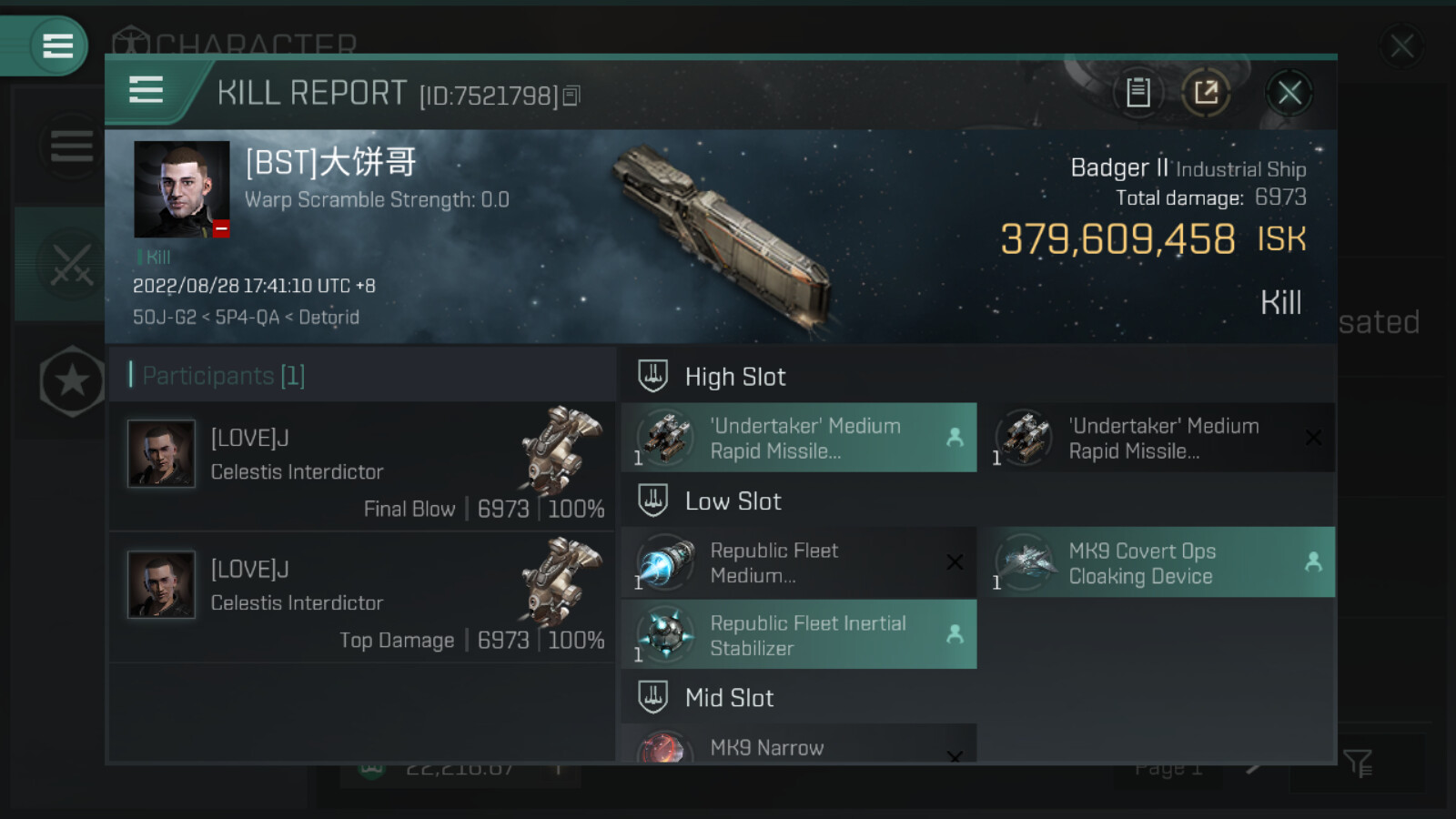Select the highlighted 'Undertaker' Medium Rapid Missile
1456x819 pixels.
(x=799, y=438)
